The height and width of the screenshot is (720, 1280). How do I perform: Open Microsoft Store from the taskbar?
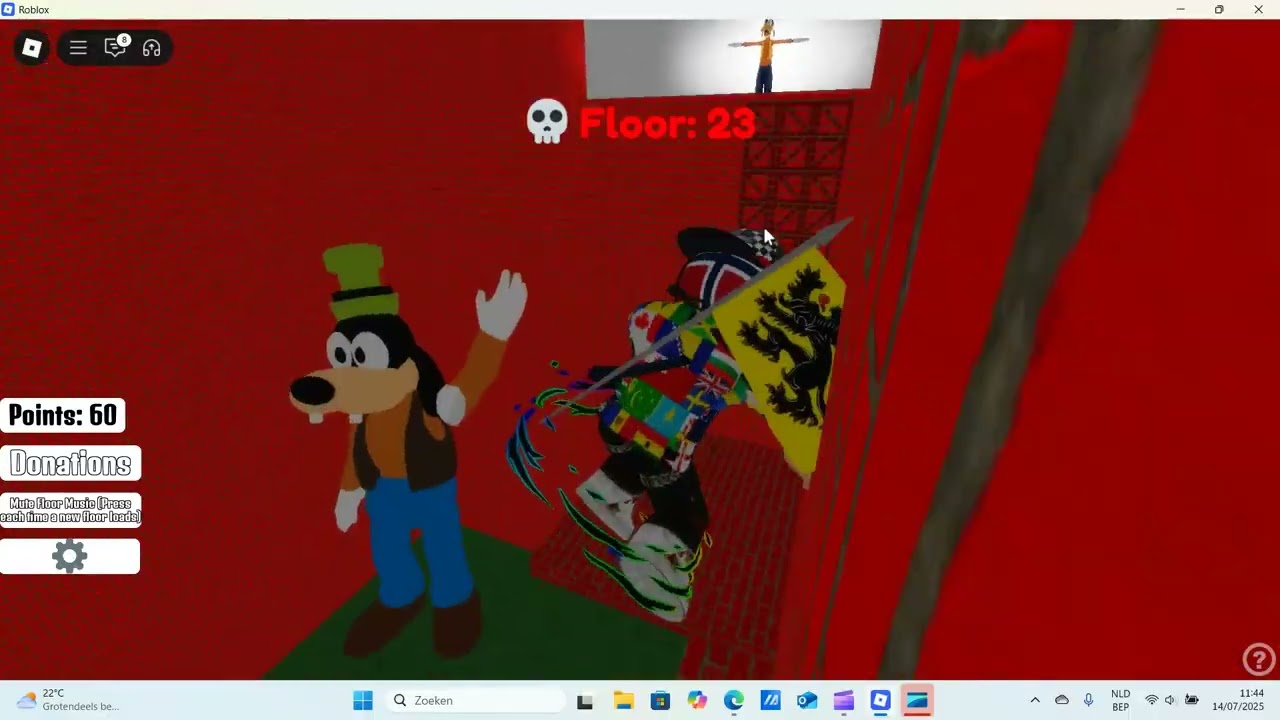tap(660, 701)
